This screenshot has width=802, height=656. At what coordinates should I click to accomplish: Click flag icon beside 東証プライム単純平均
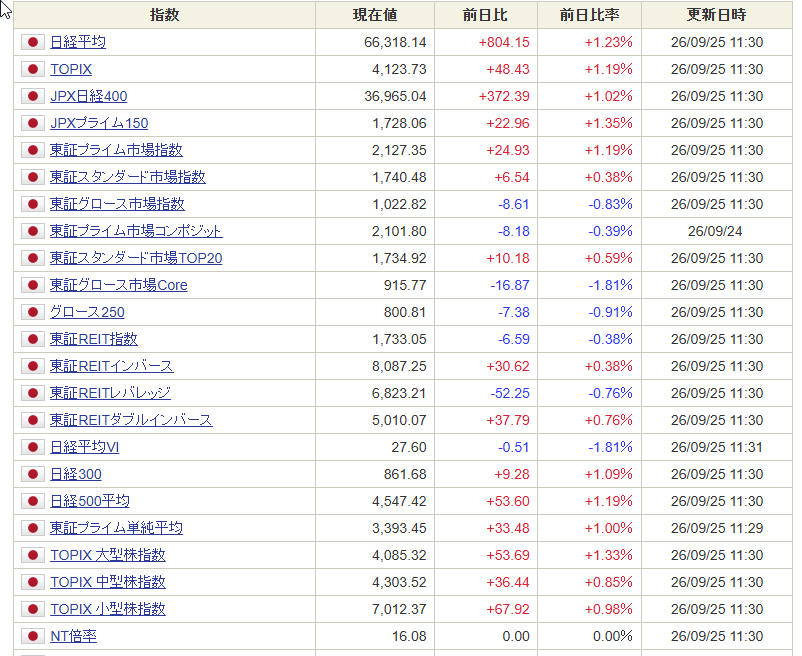point(33,528)
